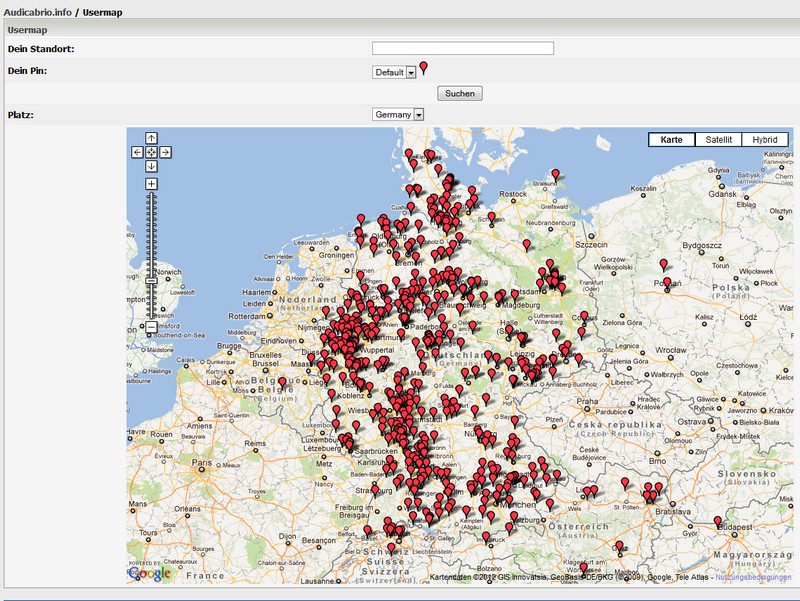Click the map pin near Budapest

pyautogui.click(x=718, y=522)
